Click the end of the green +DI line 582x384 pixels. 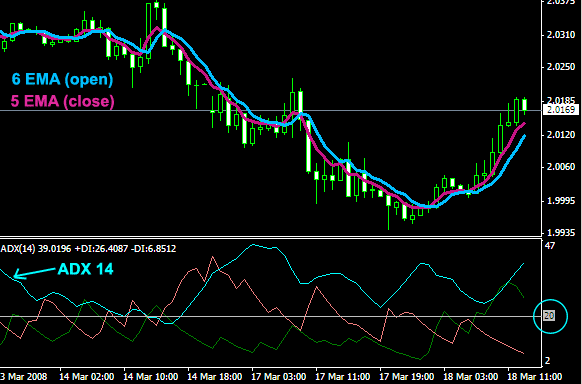[523, 297]
